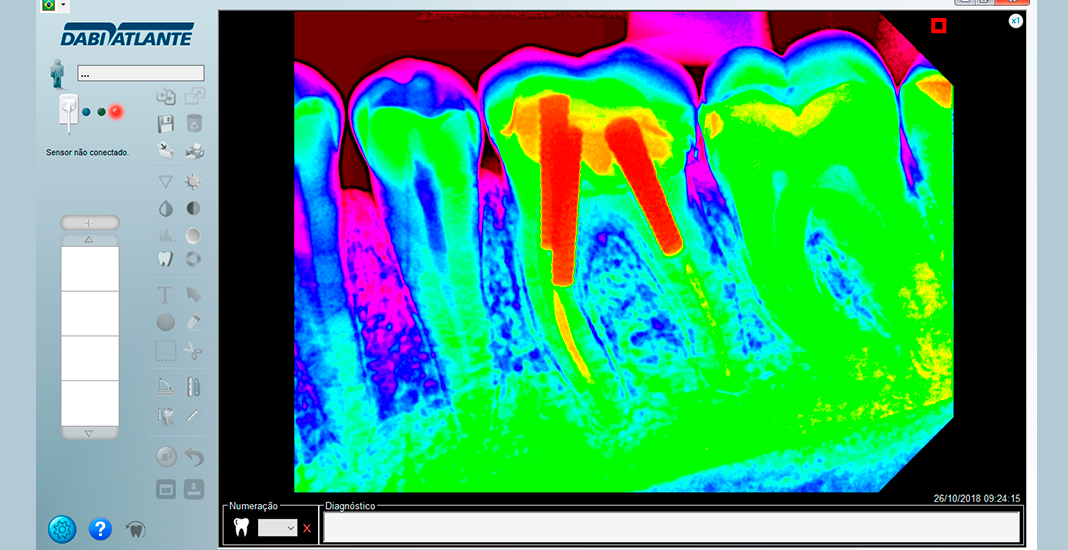1068x550 pixels.
Task: Select the filled circle drawing tool
Action: (x=166, y=322)
